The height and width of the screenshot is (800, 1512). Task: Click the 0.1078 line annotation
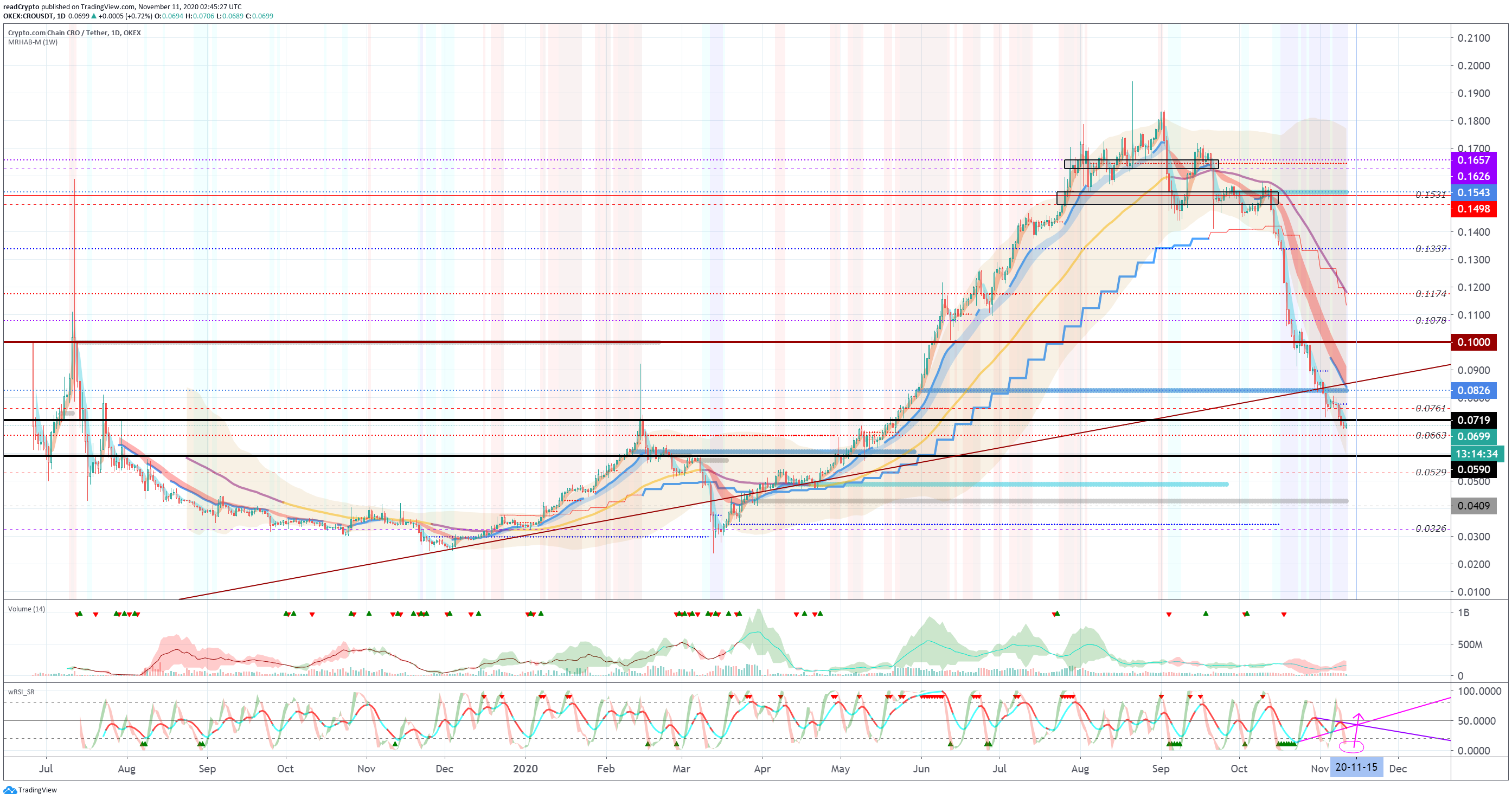[x=1431, y=321]
